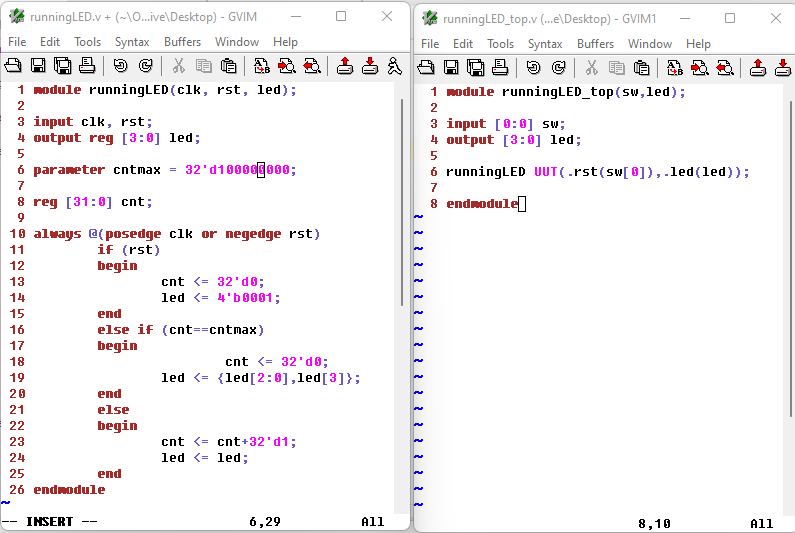
Task: Click Find Next icon in runningLED_top.v toolbar
Action: pyautogui.click(x=699, y=67)
